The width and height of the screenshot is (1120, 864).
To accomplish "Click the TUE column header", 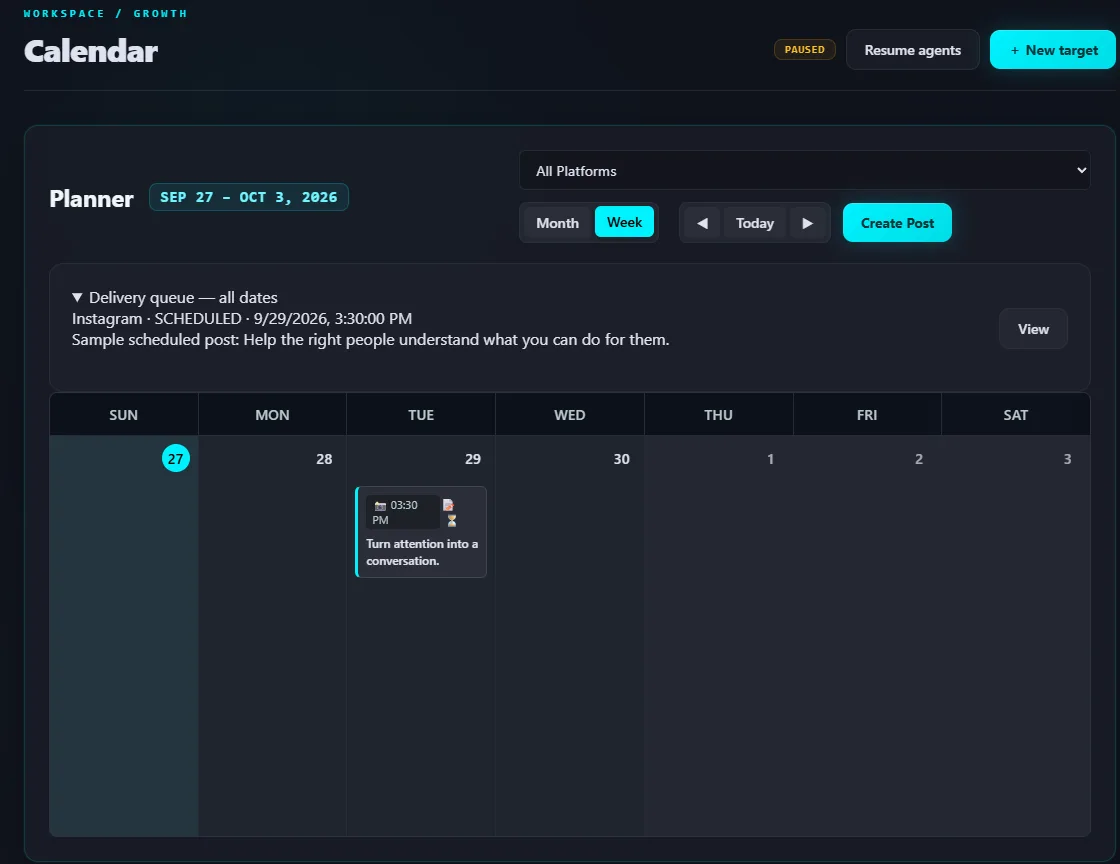I will click(x=421, y=415).
